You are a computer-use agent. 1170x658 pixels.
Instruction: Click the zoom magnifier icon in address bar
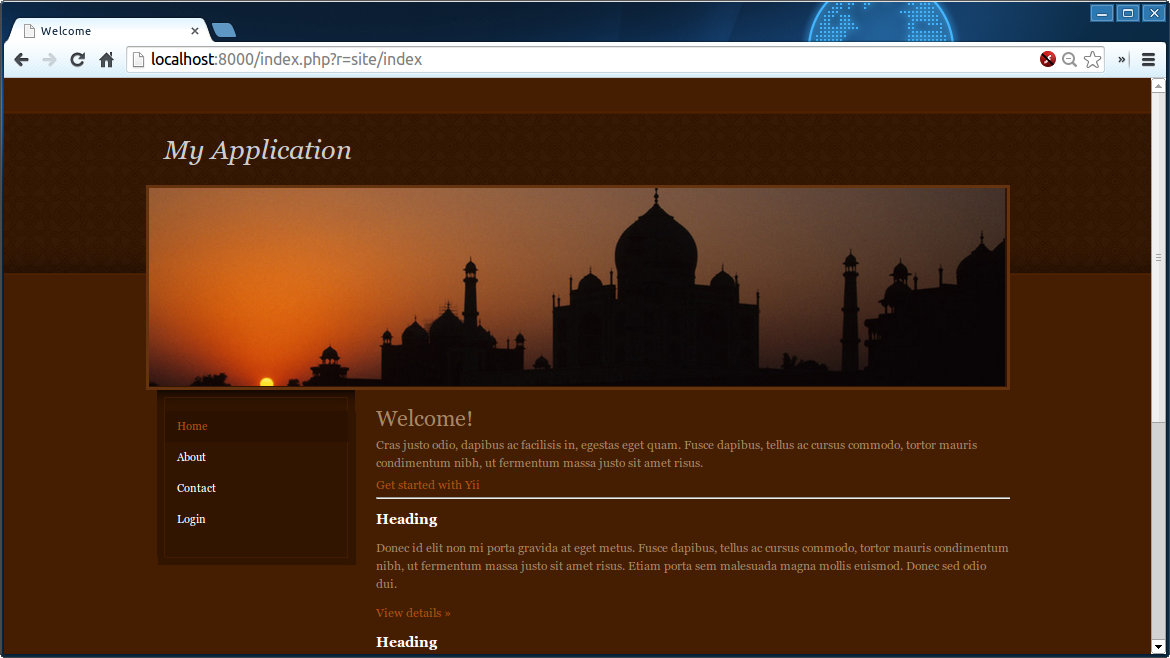(x=1069, y=60)
